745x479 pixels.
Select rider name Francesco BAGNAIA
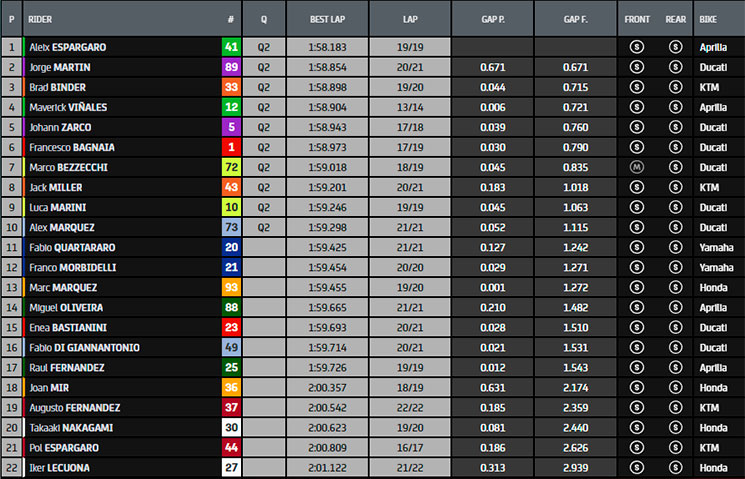coord(72,148)
